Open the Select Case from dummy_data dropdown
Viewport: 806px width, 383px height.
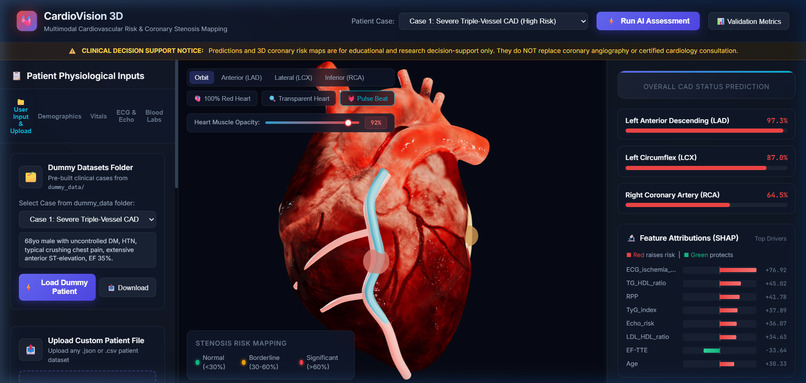click(87, 220)
